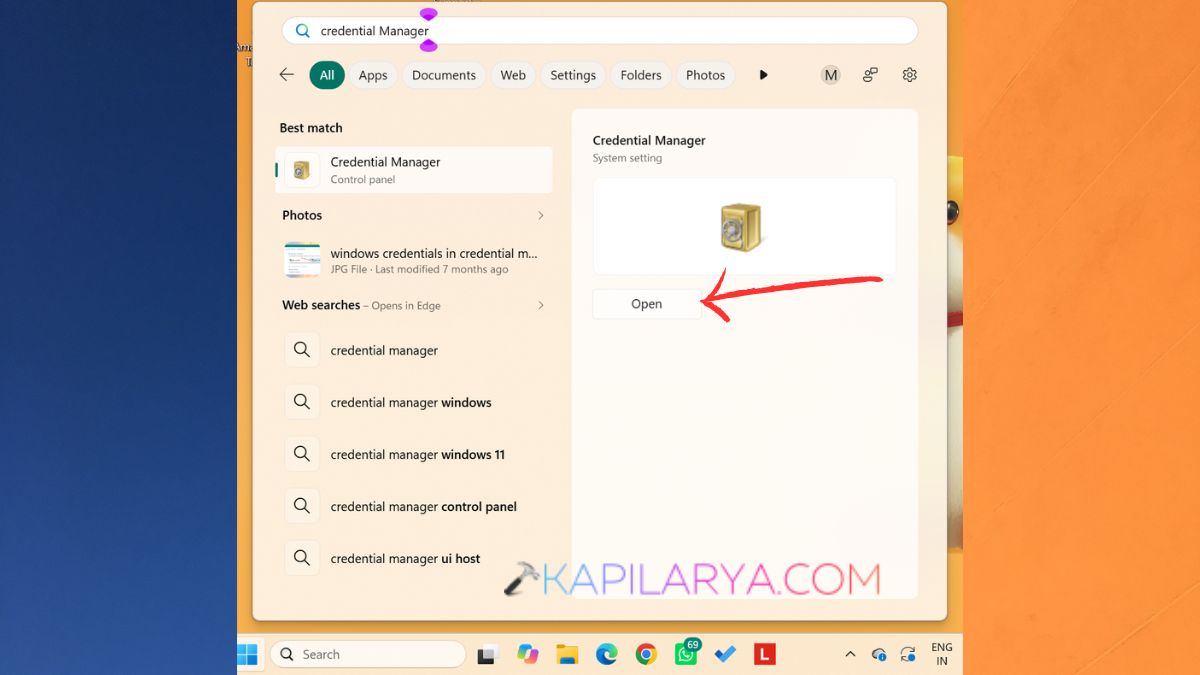Click the cloud sync tray icon
The image size is (1200, 675).
[879, 655]
